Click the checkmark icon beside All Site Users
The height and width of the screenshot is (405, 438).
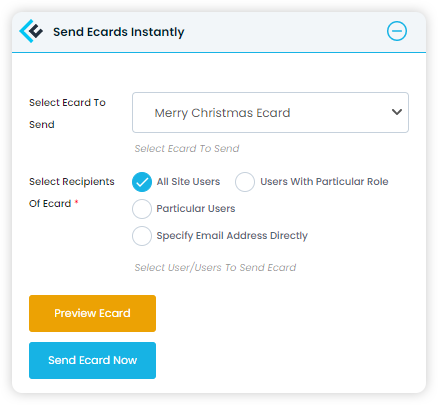click(142, 182)
